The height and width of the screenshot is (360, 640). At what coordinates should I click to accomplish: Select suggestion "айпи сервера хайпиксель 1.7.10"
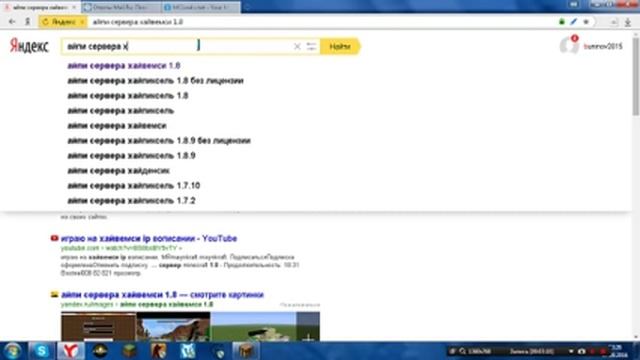point(133,186)
